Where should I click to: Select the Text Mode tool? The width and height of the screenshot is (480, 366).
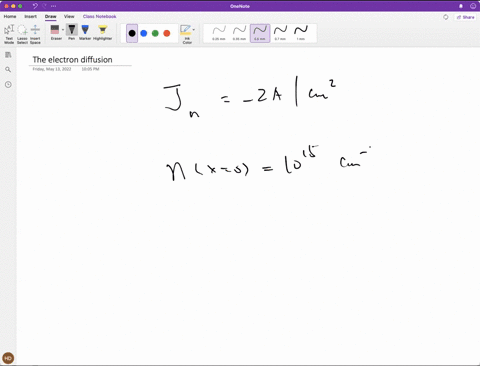point(9,34)
